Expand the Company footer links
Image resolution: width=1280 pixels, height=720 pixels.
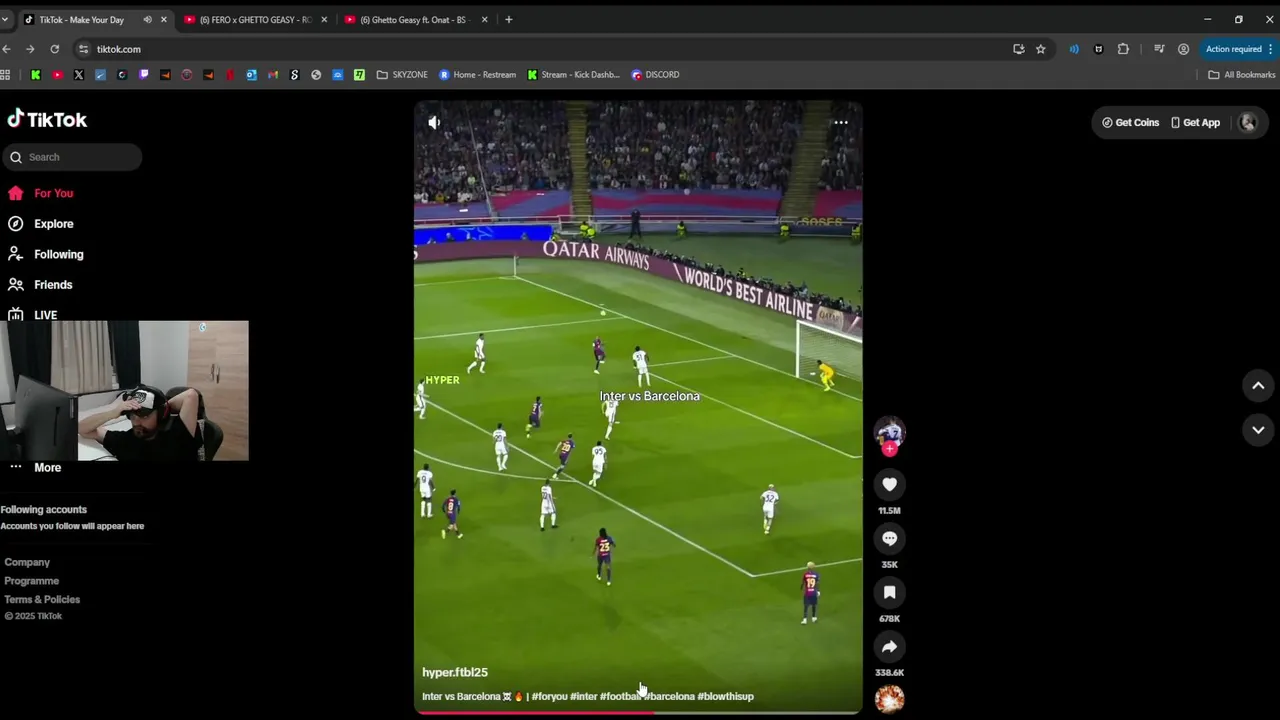coord(27,562)
